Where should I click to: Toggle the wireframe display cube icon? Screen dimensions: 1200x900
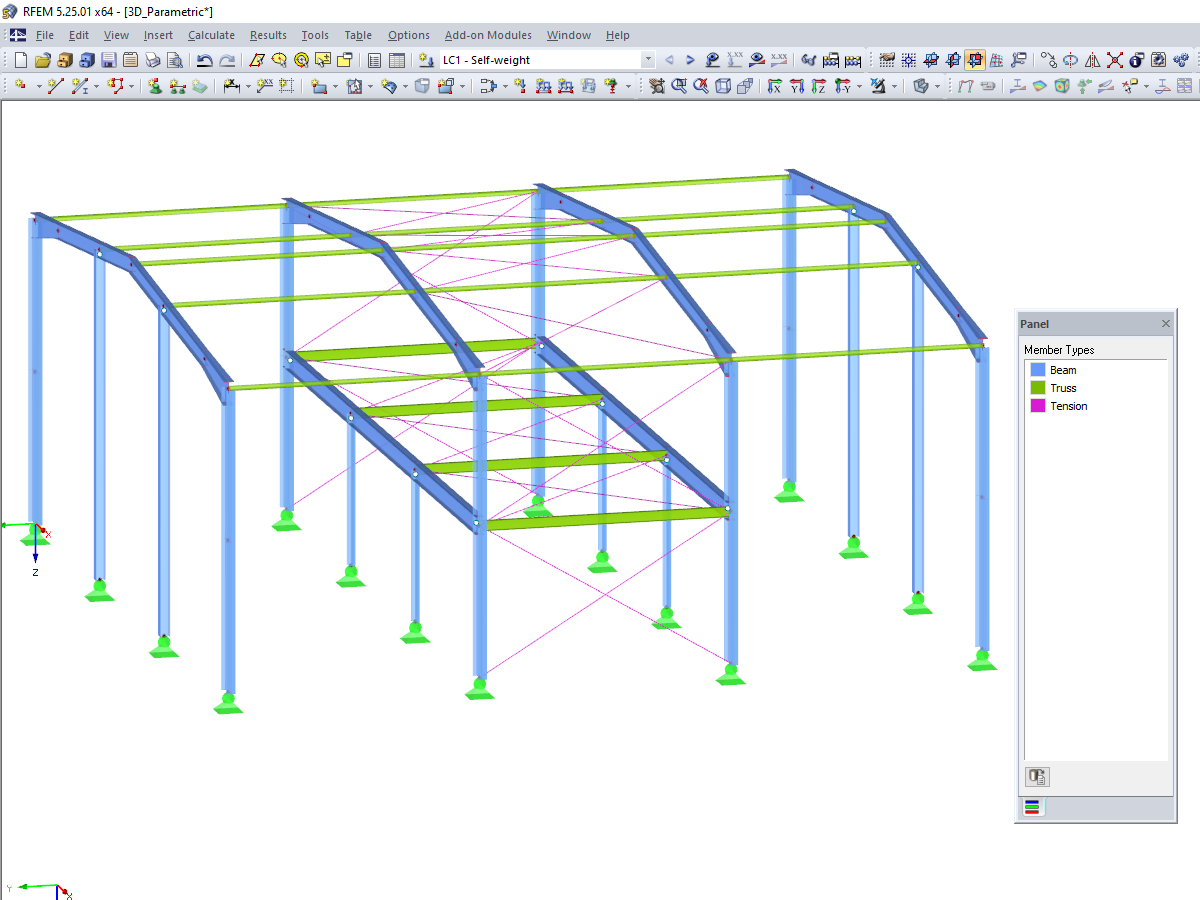coord(723,86)
